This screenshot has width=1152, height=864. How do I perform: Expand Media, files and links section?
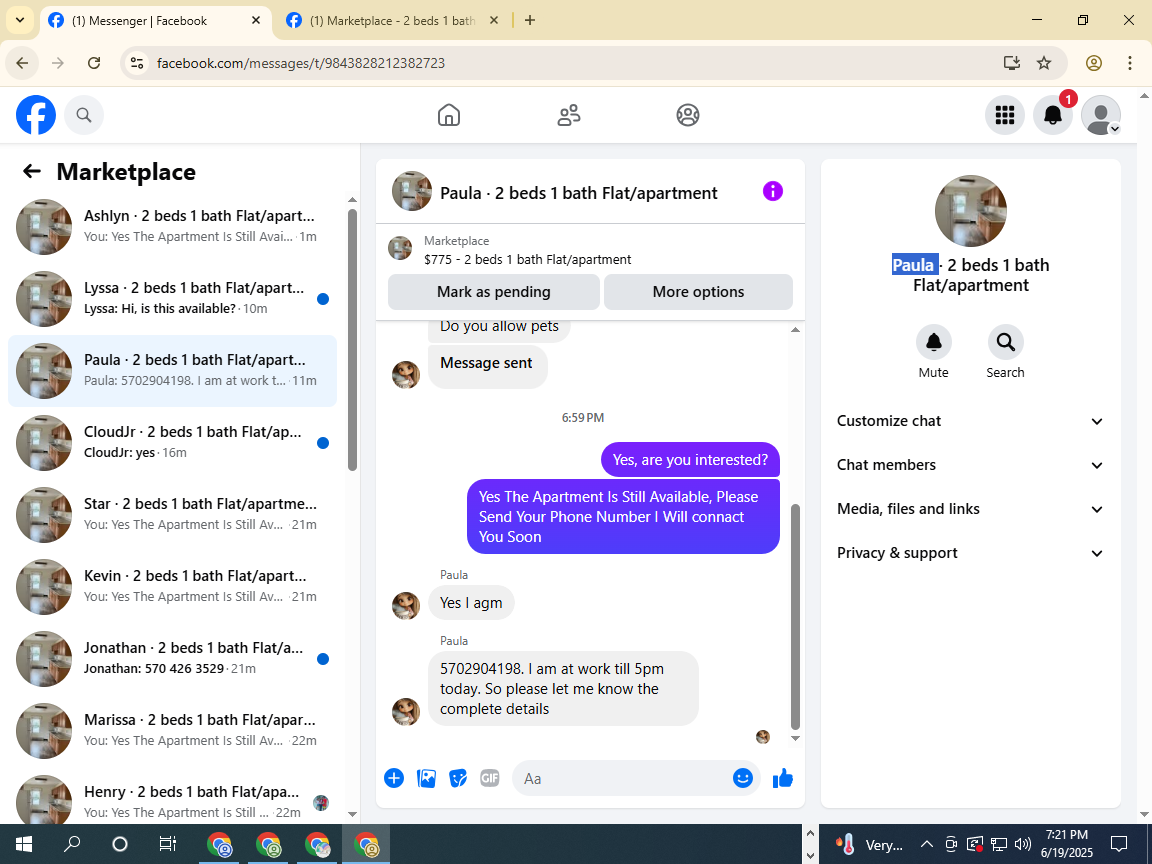(971, 509)
